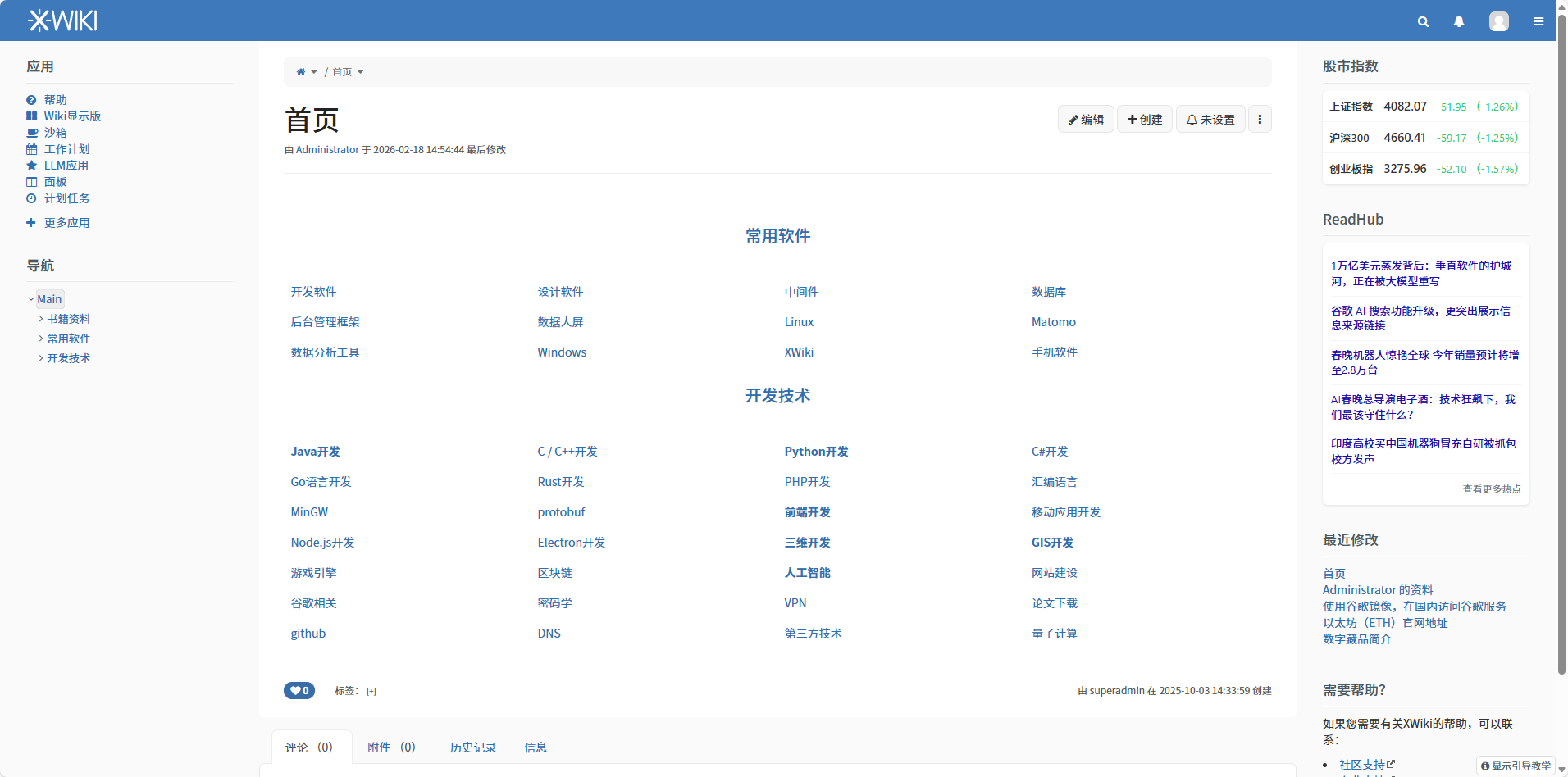Image resolution: width=1568 pixels, height=777 pixels.
Task: Open the 首页 breadcrumb dropdown arrow
Action: point(360,72)
